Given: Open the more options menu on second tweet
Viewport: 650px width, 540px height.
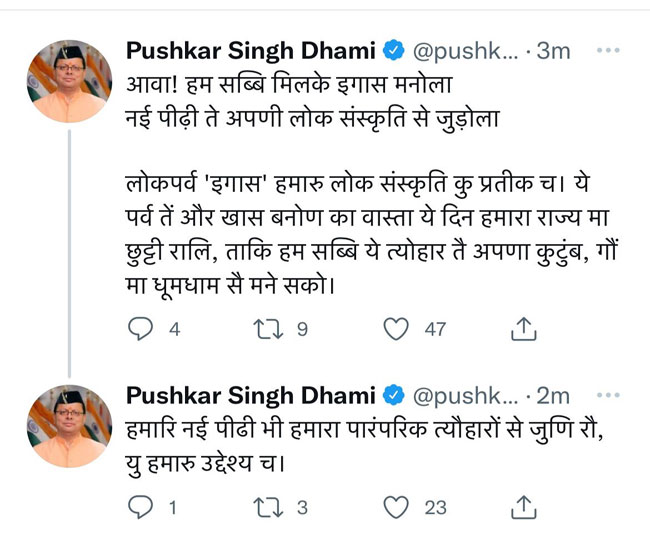Looking at the screenshot, I should pos(607,394).
